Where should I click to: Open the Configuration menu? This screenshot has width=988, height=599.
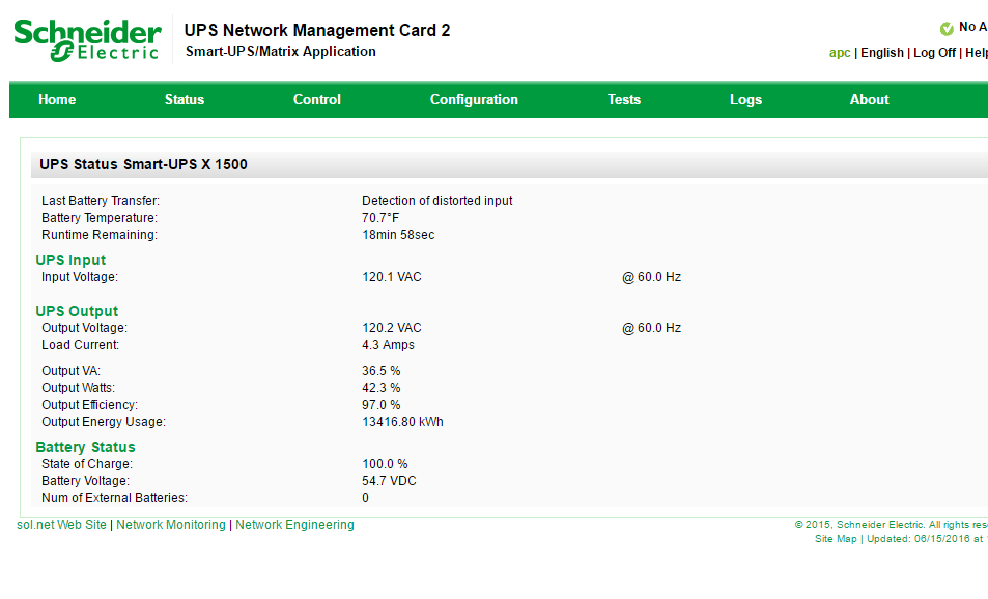(x=474, y=100)
